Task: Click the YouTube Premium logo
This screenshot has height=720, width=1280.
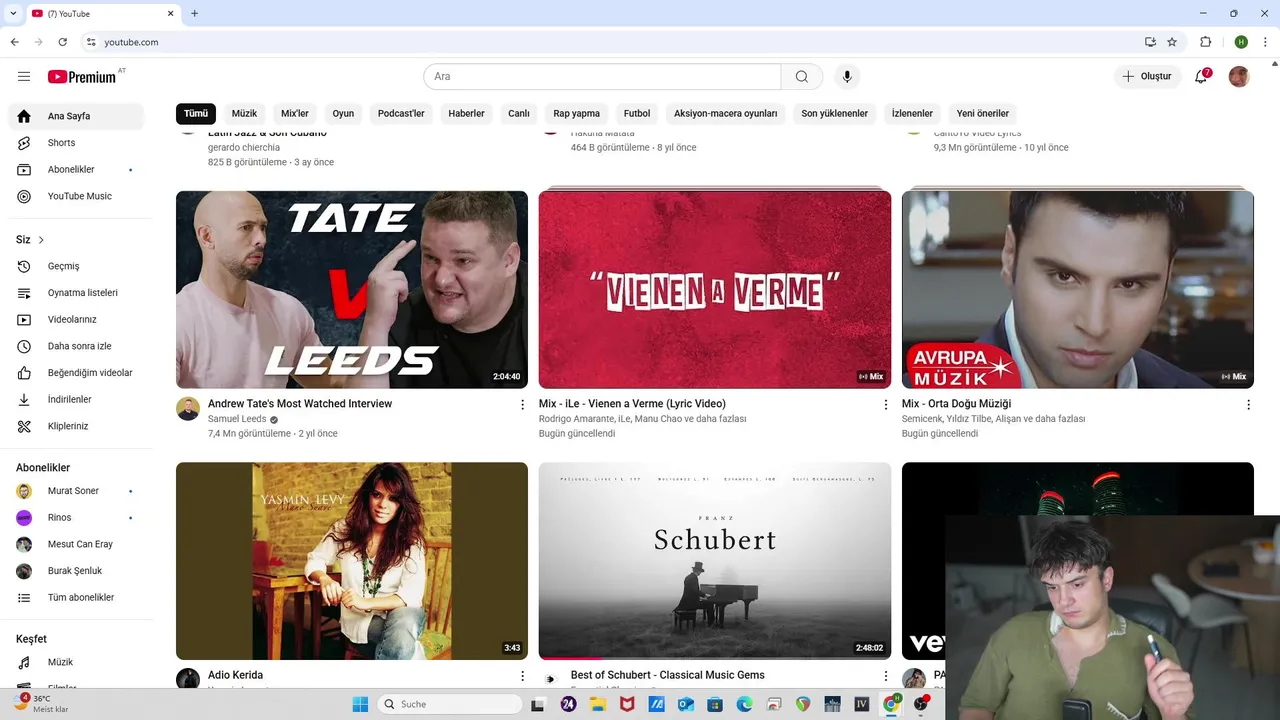Action: 83,76
